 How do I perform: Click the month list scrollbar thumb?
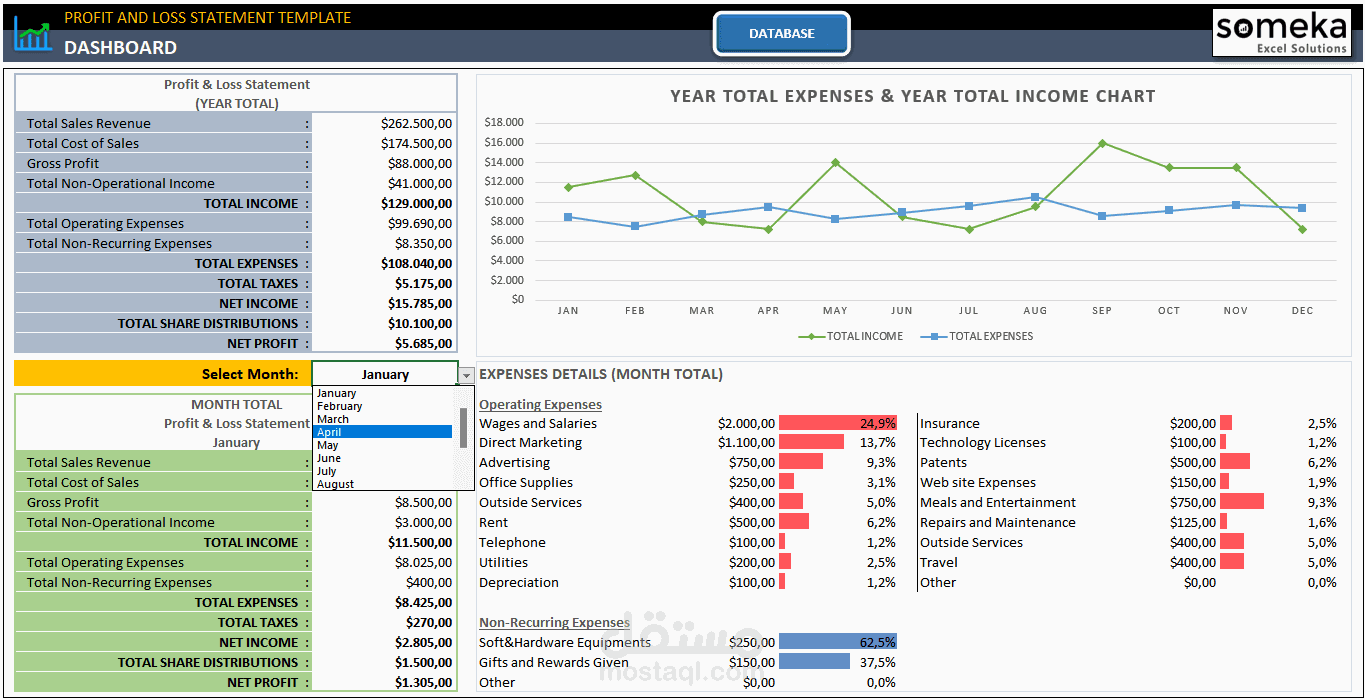click(x=463, y=427)
